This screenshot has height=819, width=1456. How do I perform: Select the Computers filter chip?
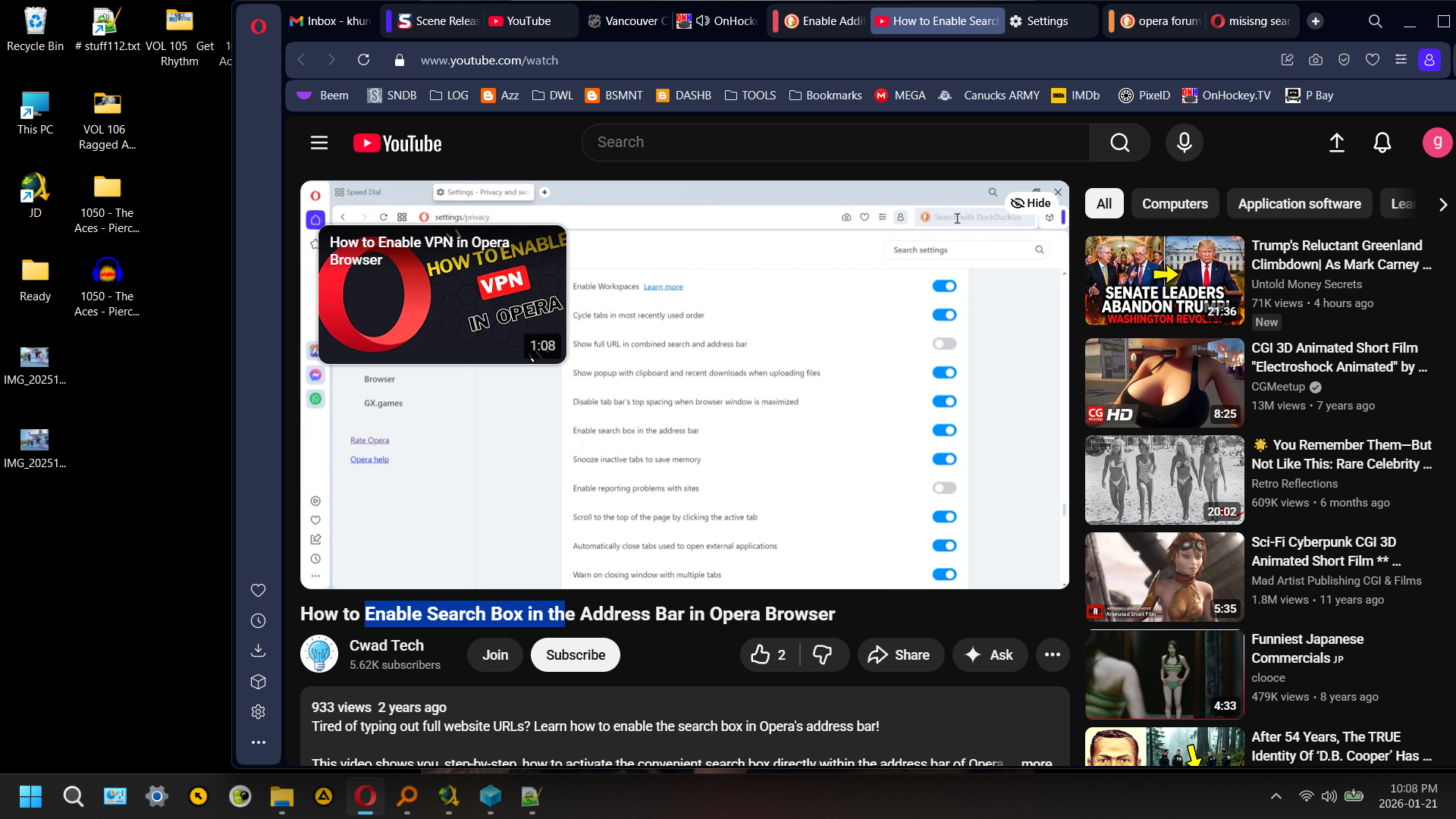[x=1174, y=204]
